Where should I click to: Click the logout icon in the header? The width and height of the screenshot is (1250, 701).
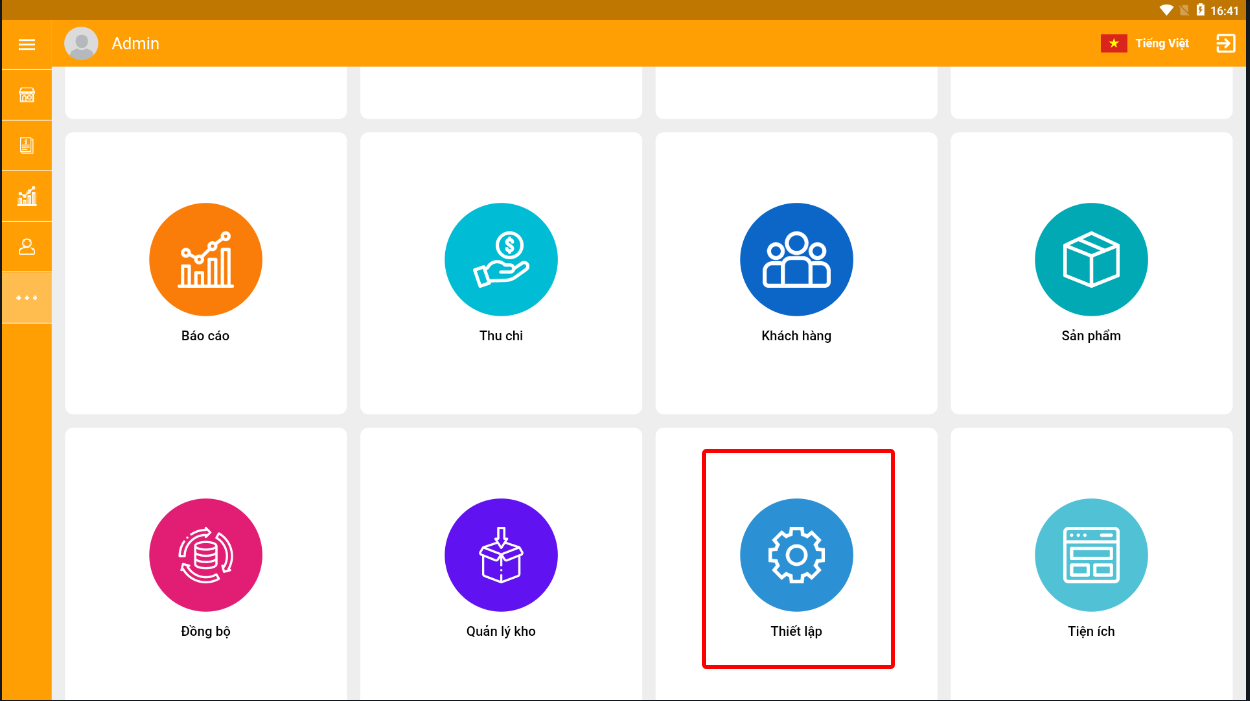tap(1225, 43)
